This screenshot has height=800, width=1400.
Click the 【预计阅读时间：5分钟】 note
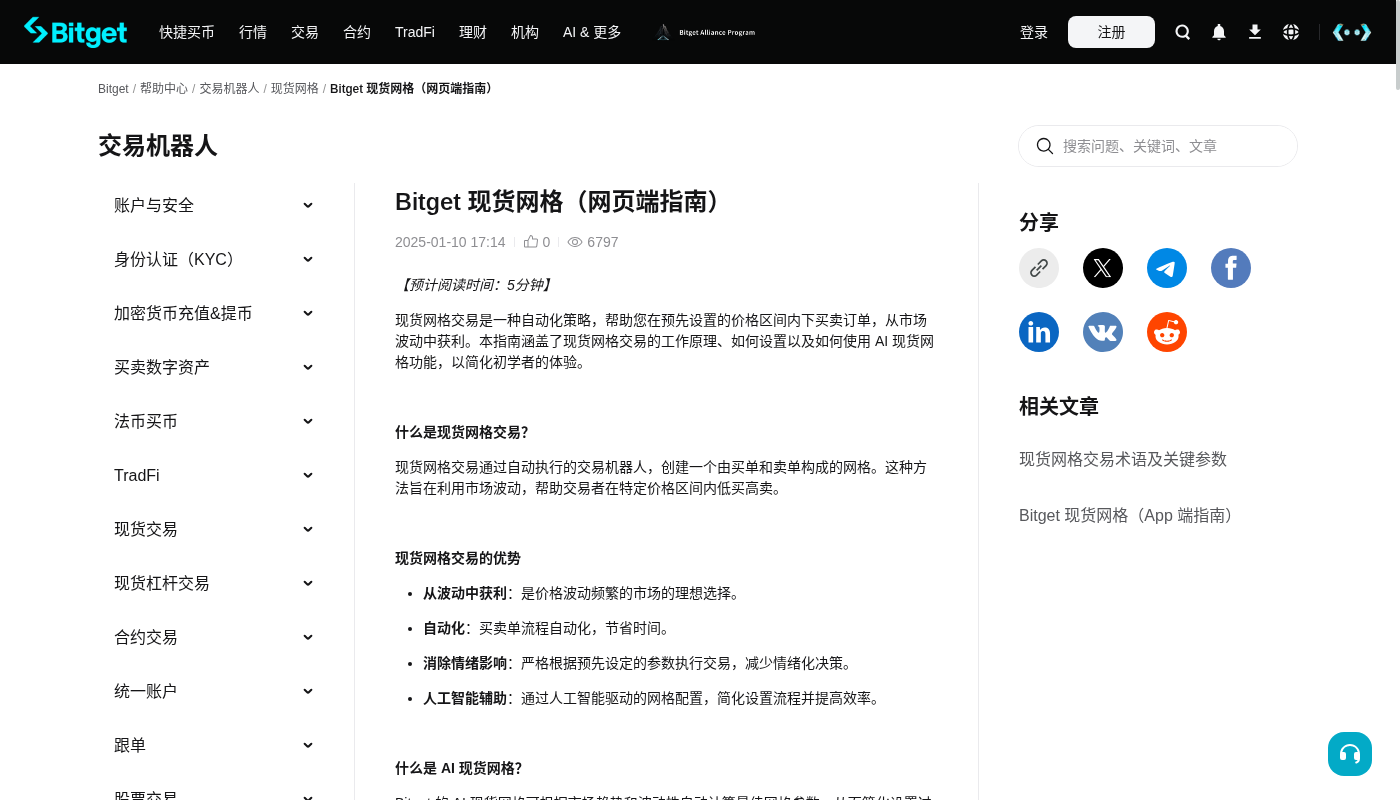pyautogui.click(x=475, y=285)
